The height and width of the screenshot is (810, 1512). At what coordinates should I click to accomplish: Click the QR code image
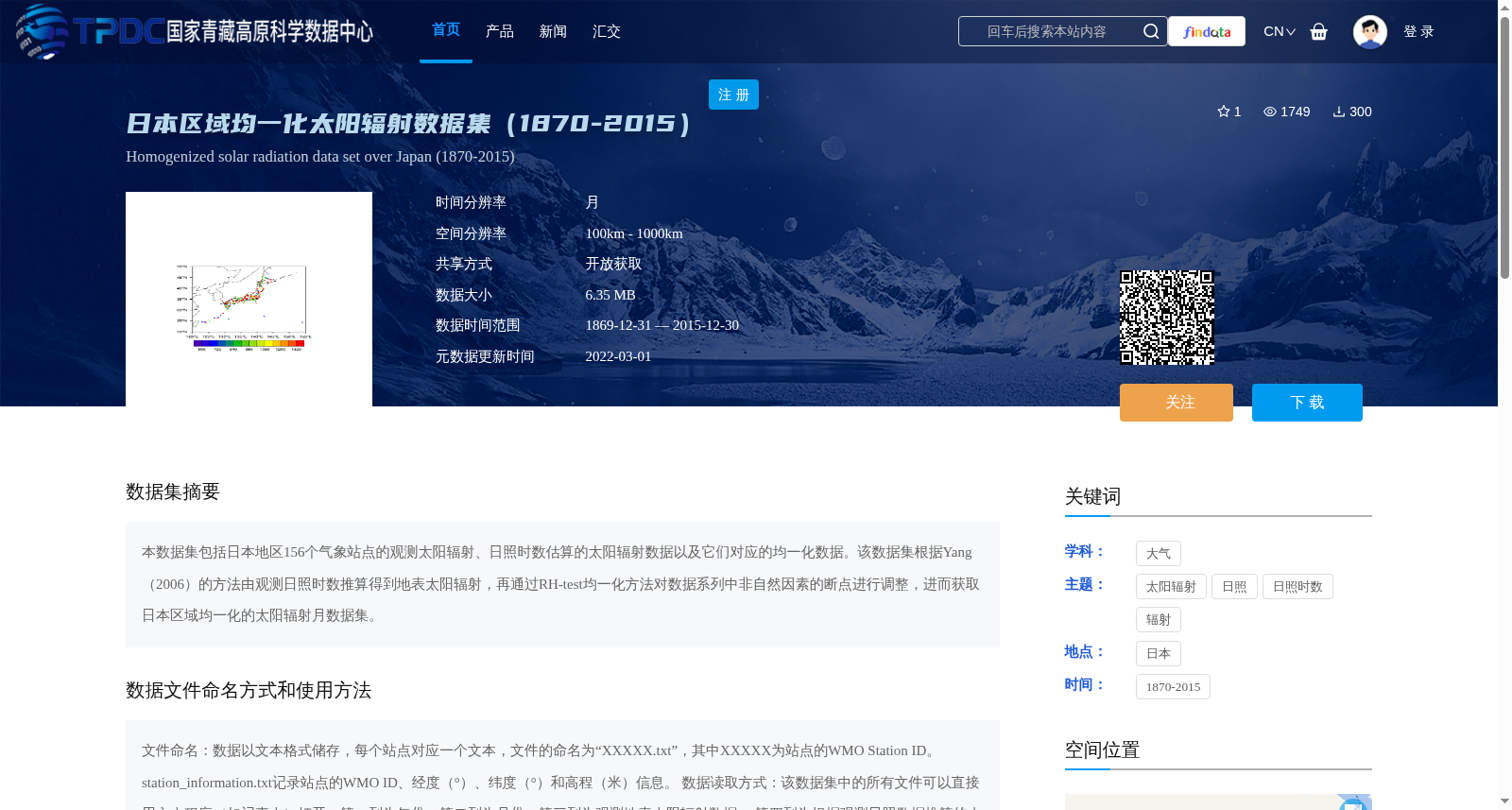tap(1167, 318)
